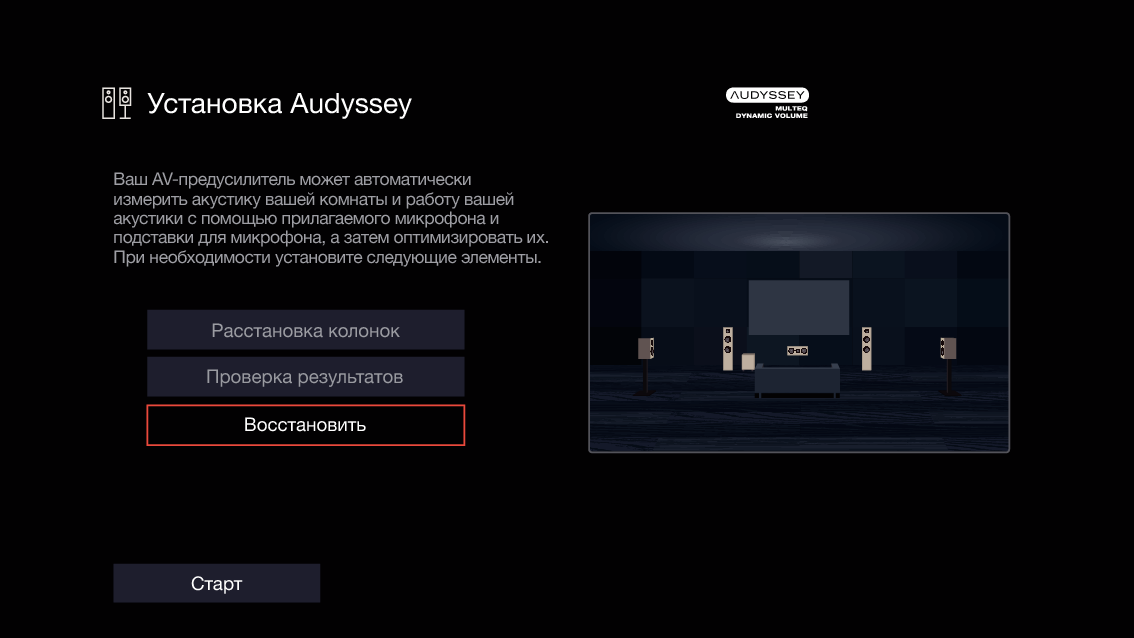
Task: Click the Audyssey badge in the top right
Action: (x=768, y=95)
